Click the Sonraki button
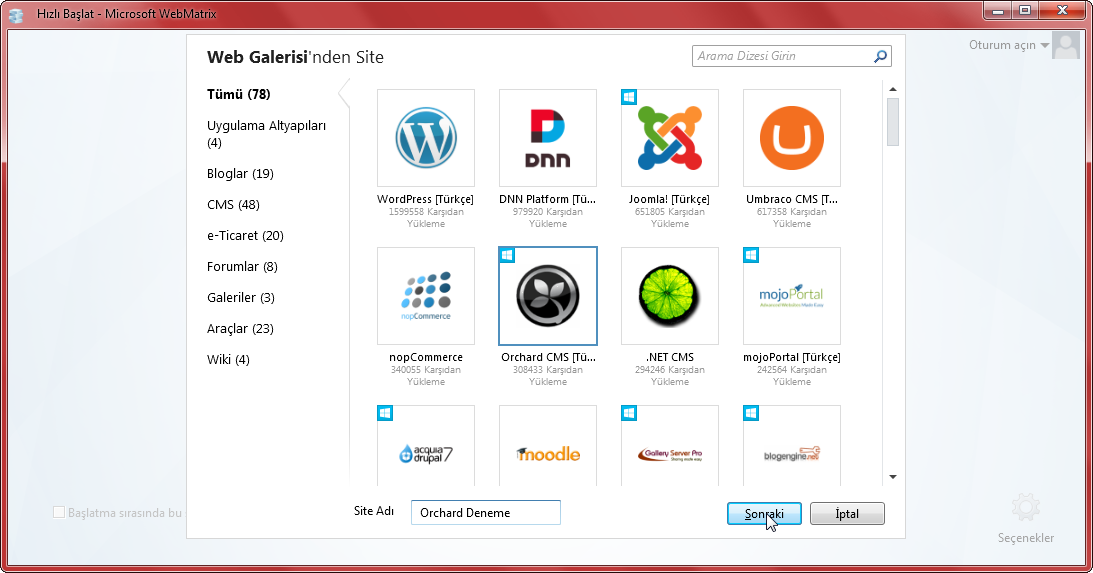The width and height of the screenshot is (1093, 573). [x=764, y=513]
